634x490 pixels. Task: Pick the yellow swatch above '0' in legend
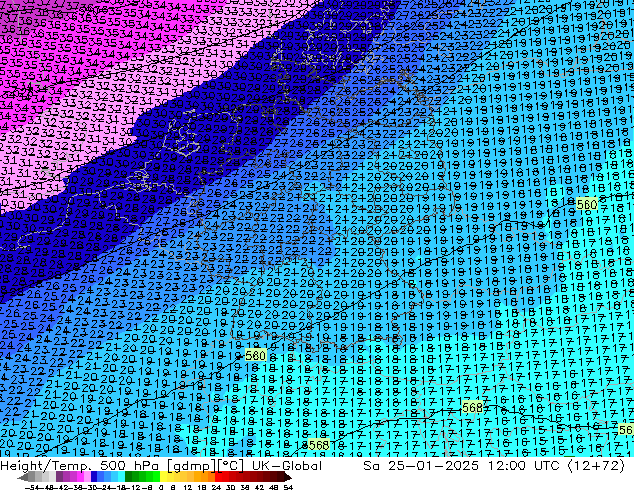[x=163, y=477]
